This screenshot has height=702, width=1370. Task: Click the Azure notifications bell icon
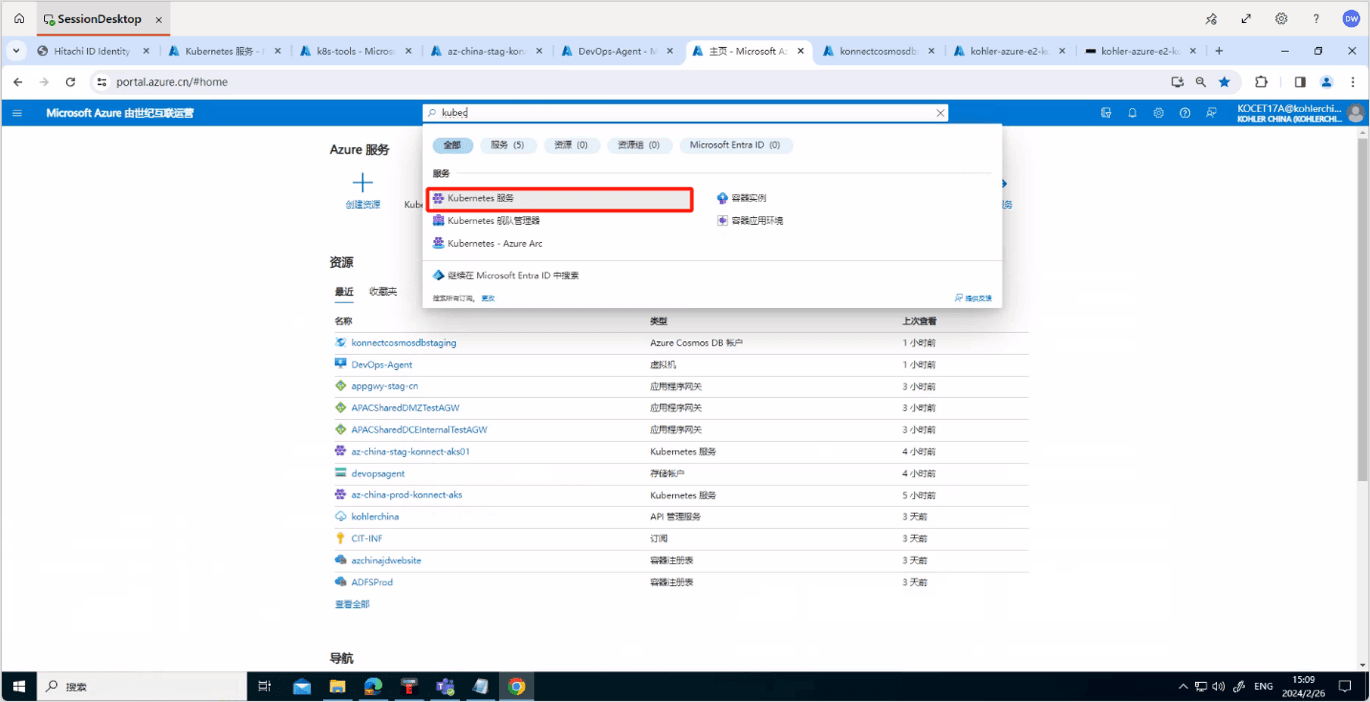(x=1132, y=113)
